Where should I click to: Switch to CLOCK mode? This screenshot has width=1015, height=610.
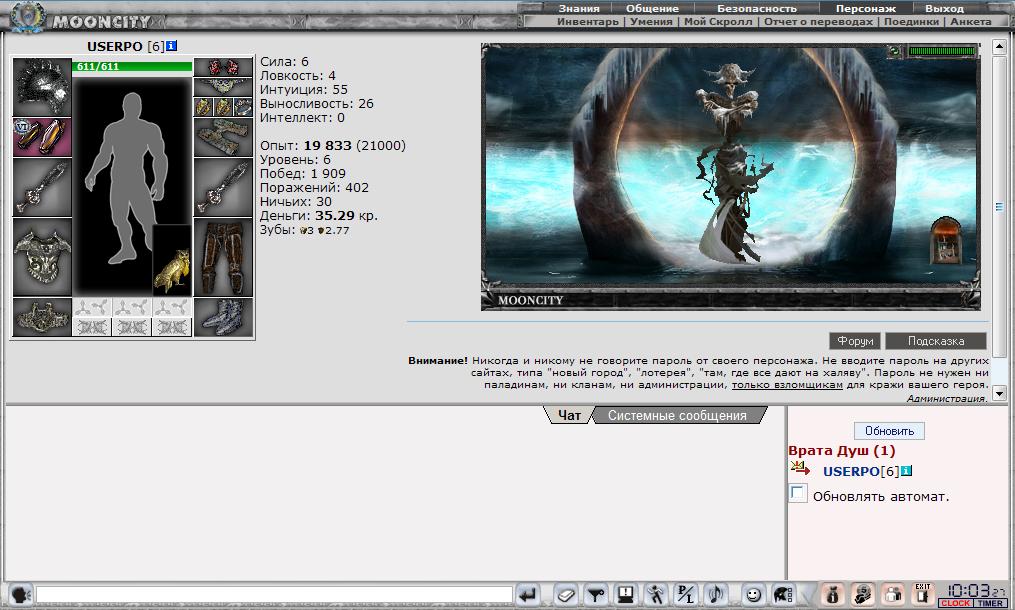956,604
